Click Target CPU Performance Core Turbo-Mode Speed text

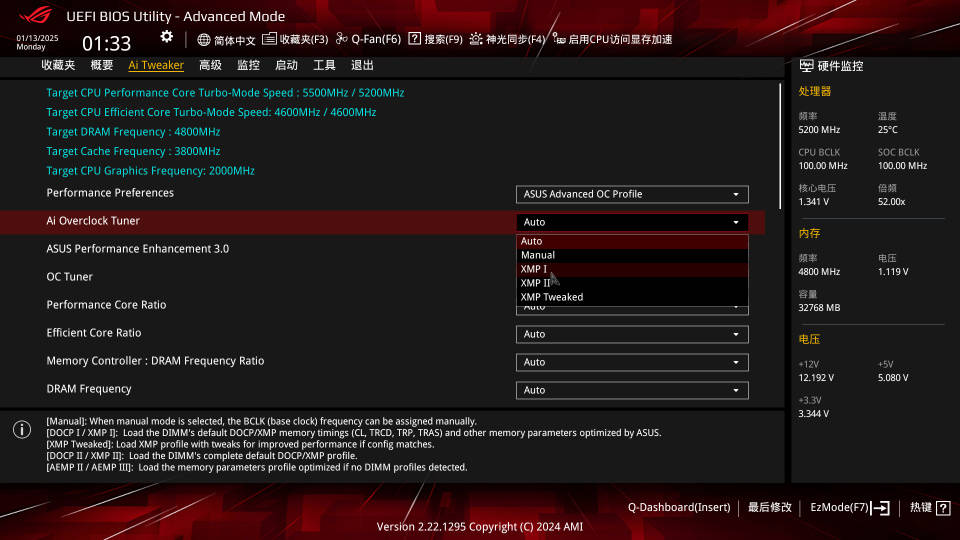point(225,92)
